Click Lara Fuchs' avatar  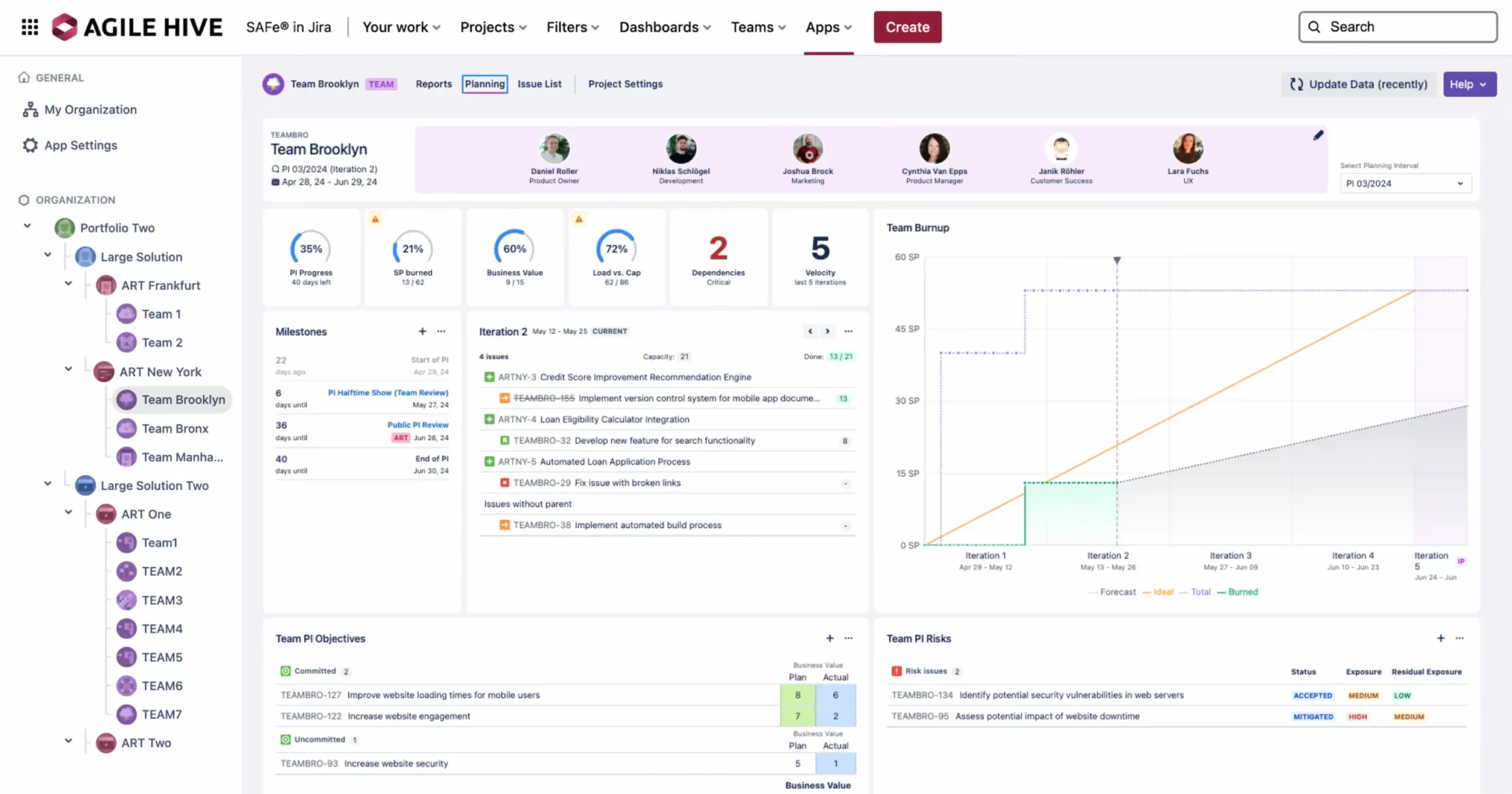click(x=1188, y=148)
